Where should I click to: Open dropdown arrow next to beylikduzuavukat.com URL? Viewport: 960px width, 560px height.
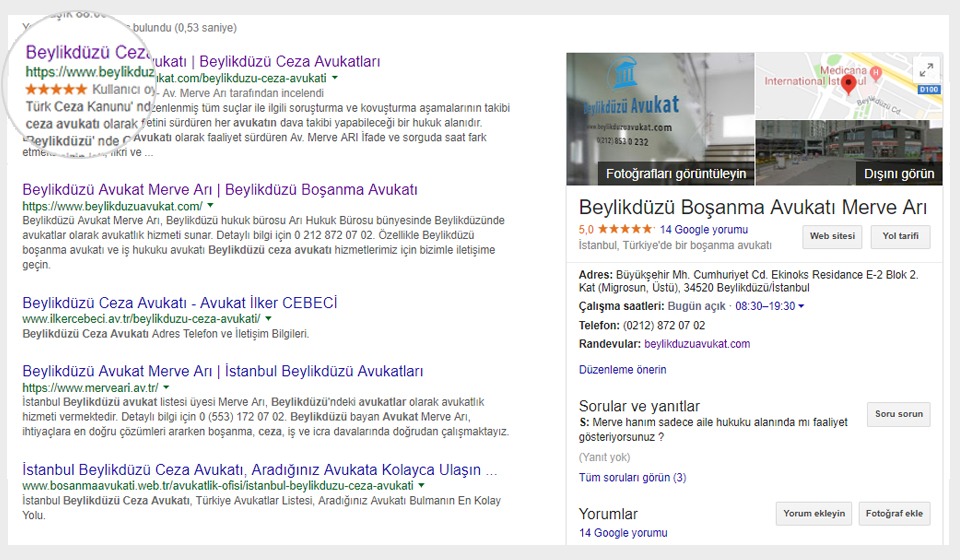[x=210, y=206]
